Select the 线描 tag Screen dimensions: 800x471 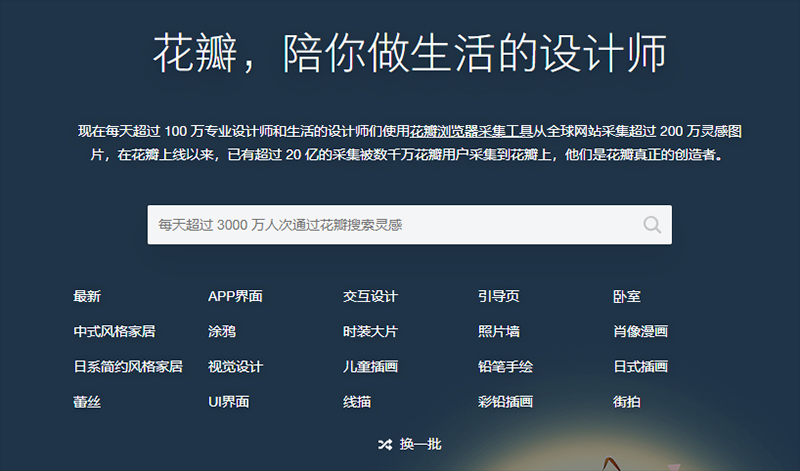(x=357, y=402)
